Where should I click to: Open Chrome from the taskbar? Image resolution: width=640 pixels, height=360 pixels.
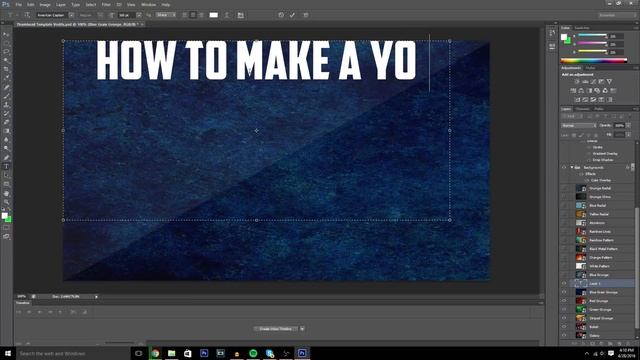pyautogui.click(x=155, y=353)
